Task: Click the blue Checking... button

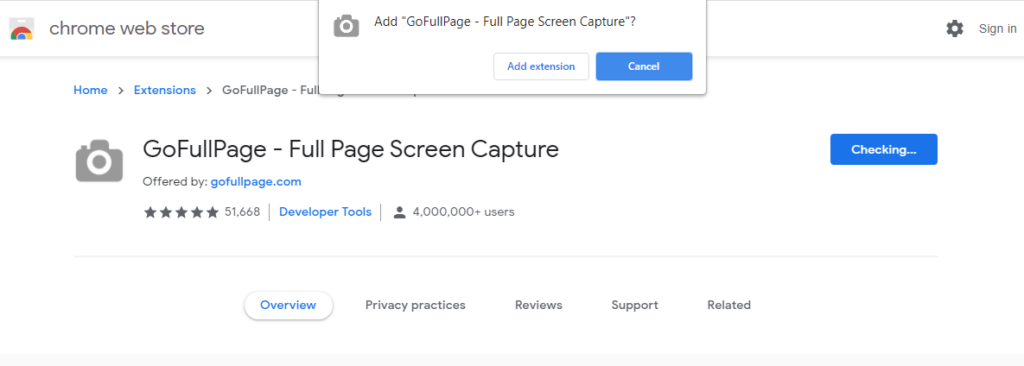Action: [884, 150]
